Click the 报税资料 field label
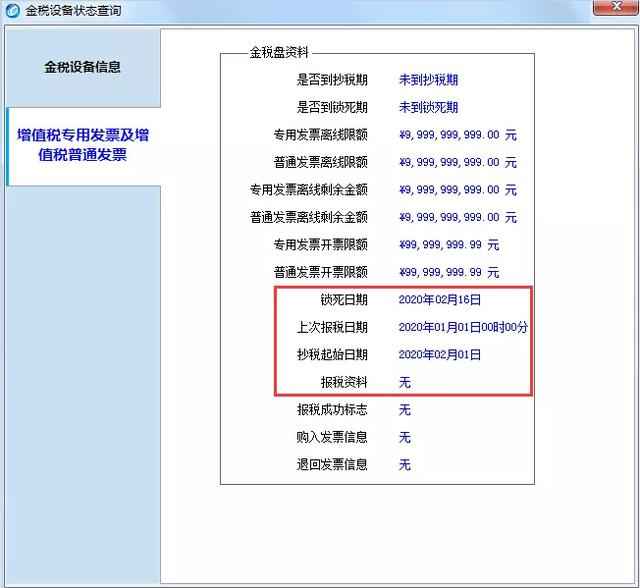The width and height of the screenshot is (640, 588). pyautogui.click(x=343, y=382)
